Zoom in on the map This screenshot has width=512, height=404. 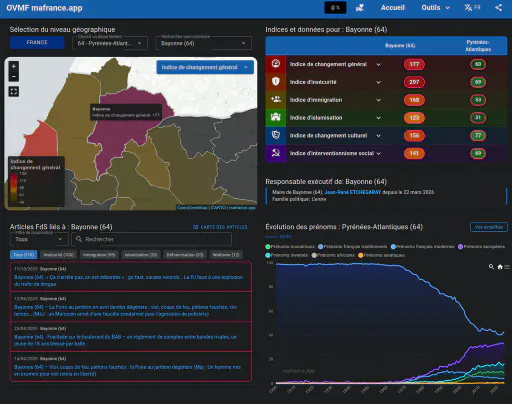(x=14, y=66)
